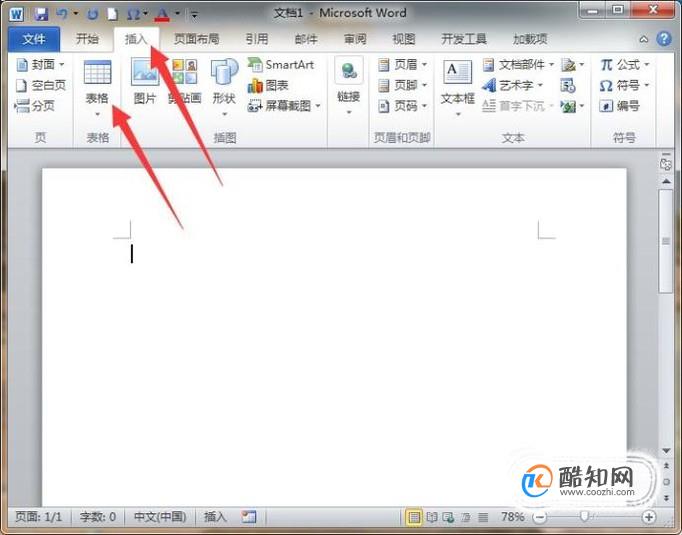
Task: Open Word Help via the question mark icon
Action: coord(664,39)
